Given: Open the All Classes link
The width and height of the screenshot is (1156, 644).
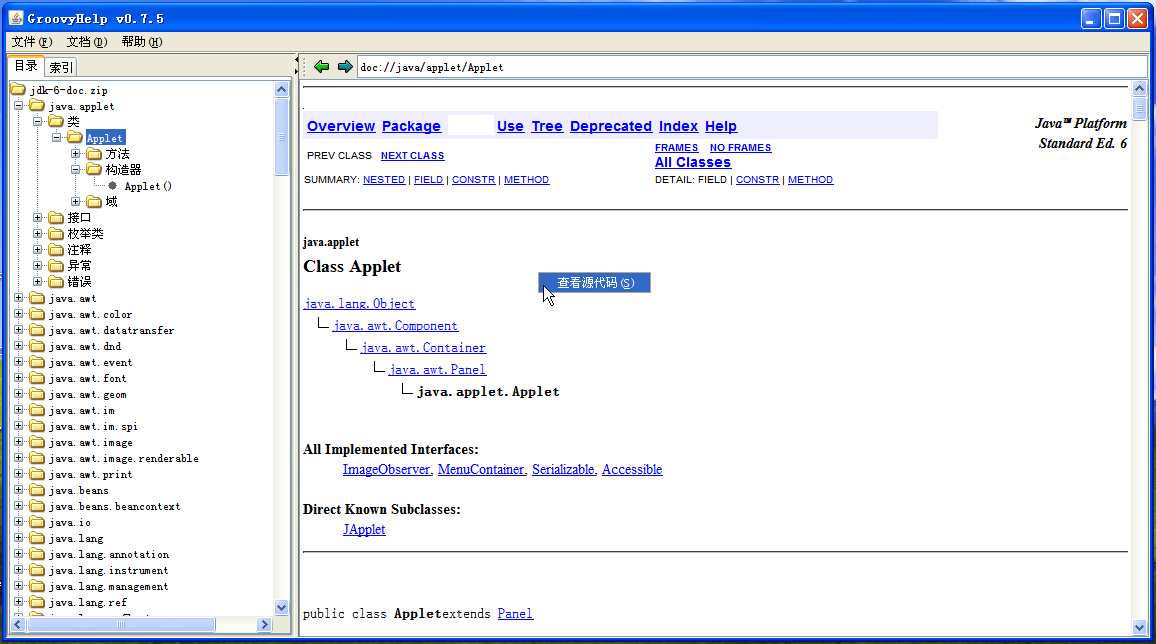Looking at the screenshot, I should pyautogui.click(x=693, y=162).
